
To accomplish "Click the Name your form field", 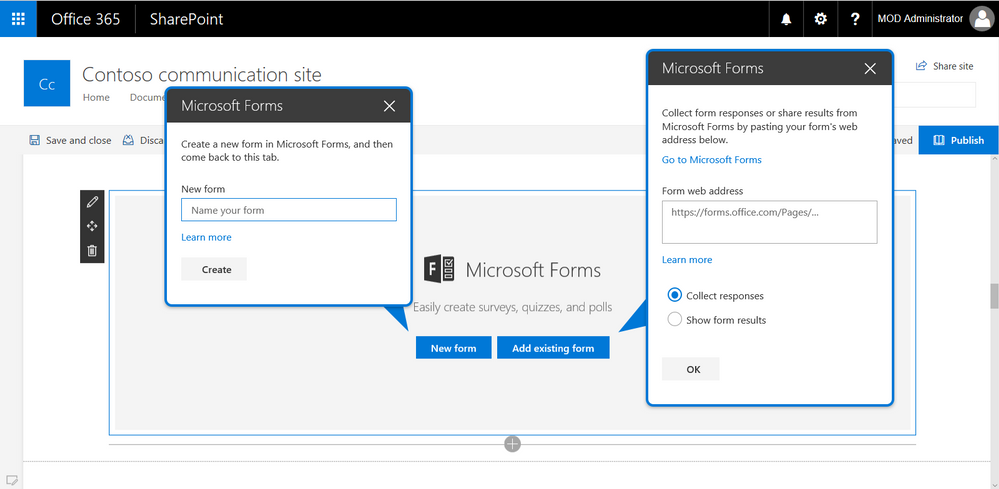I will coord(289,210).
